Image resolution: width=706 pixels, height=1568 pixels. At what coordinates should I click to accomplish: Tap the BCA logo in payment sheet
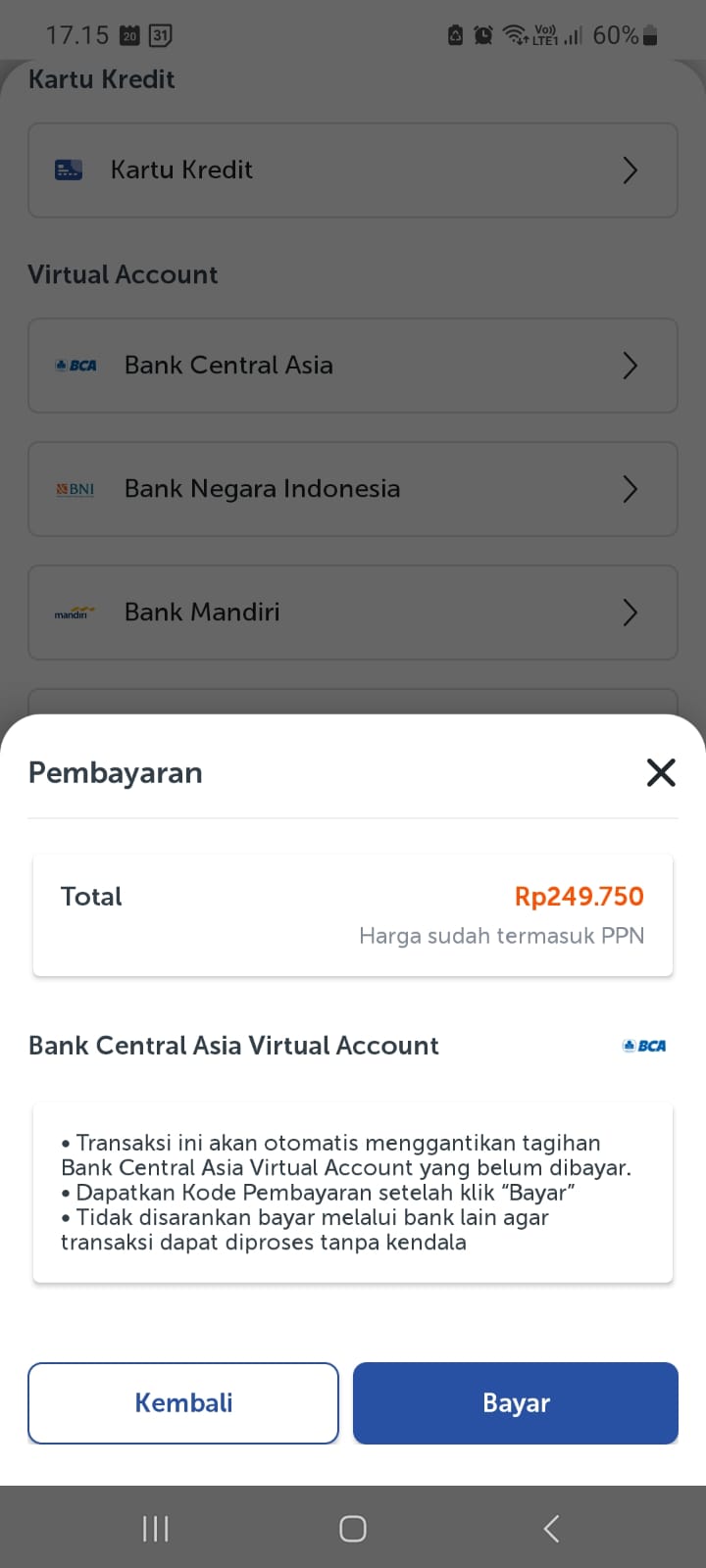coord(644,1046)
